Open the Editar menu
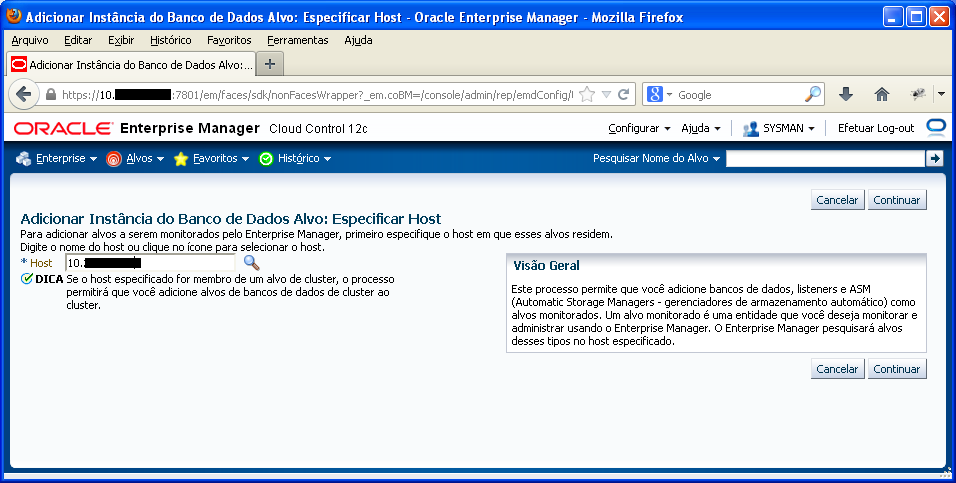956x483 pixels. click(x=78, y=40)
